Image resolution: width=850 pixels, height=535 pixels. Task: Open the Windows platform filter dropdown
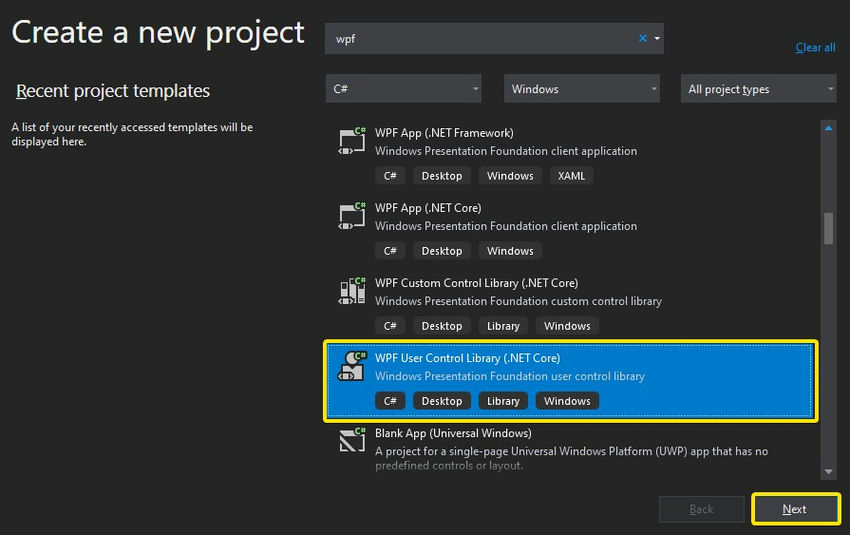tap(581, 89)
